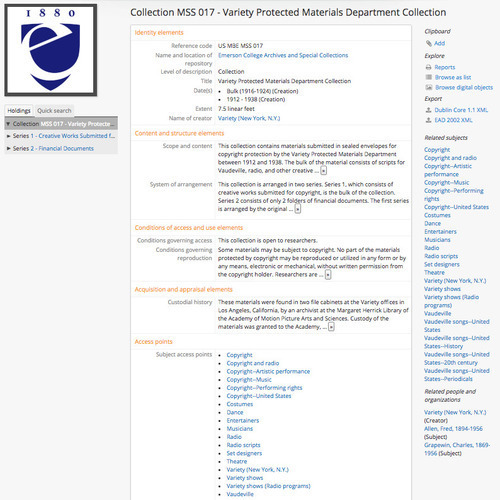Click Content and structure elements heading

[x=179, y=133]
